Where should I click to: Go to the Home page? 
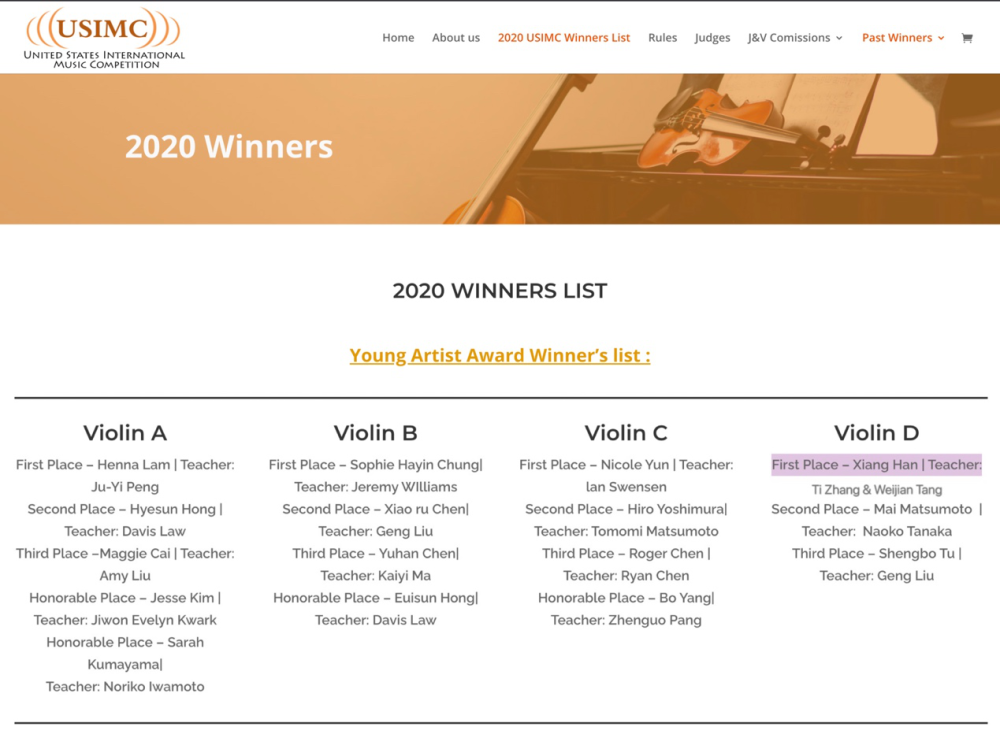(398, 38)
